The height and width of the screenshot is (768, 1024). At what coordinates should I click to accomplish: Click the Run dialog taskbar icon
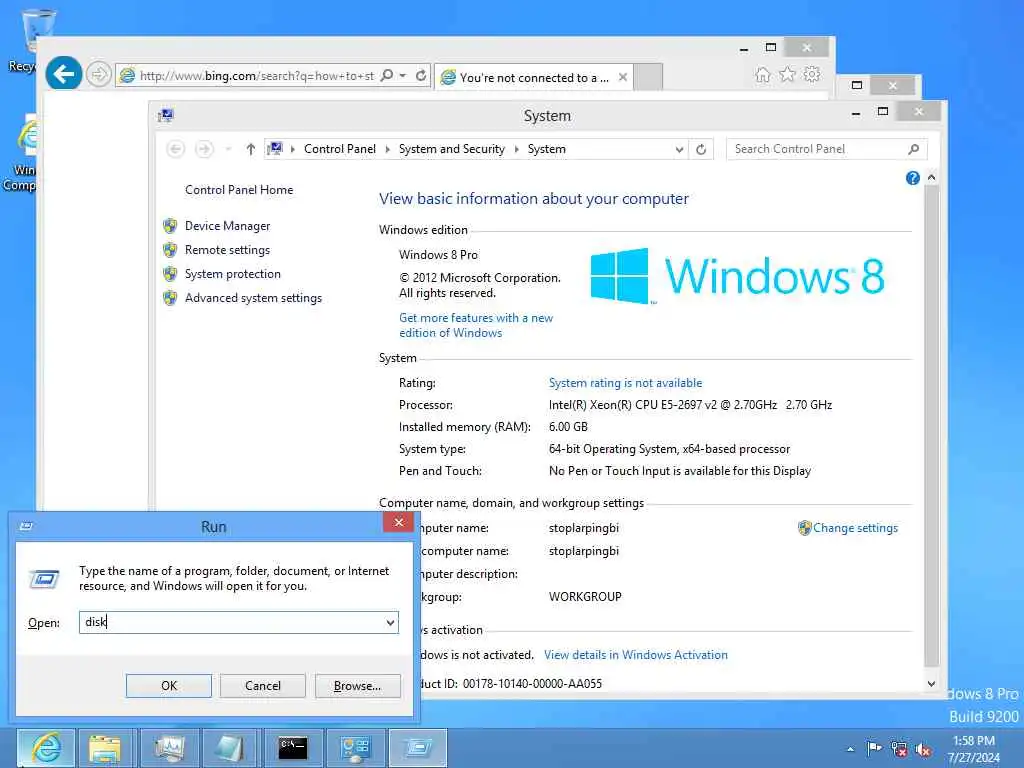(x=418, y=748)
